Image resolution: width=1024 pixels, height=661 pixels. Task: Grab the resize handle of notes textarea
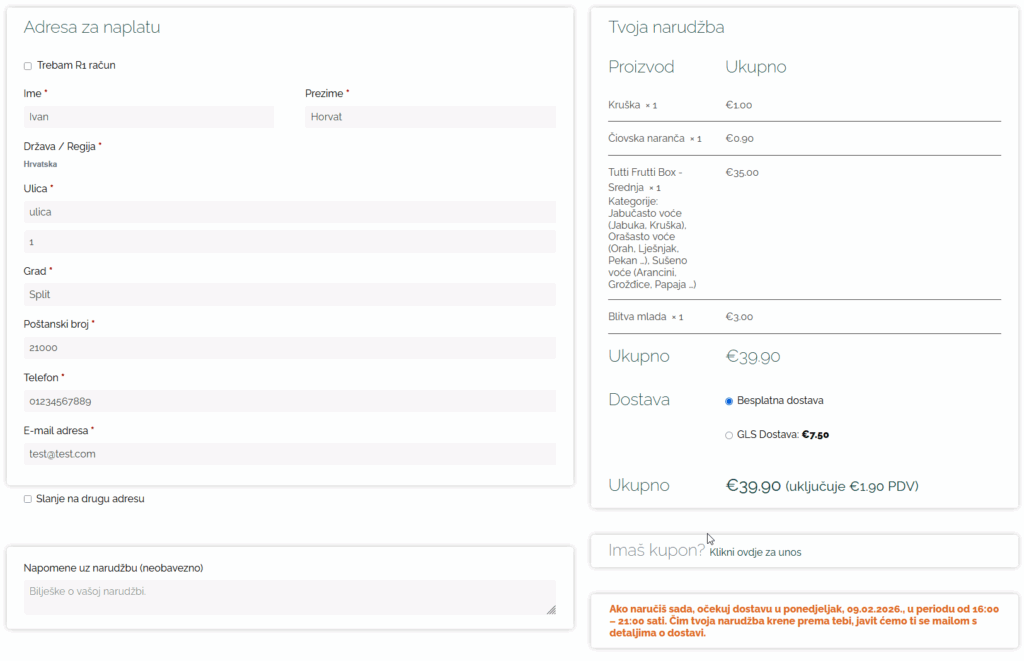click(x=551, y=609)
